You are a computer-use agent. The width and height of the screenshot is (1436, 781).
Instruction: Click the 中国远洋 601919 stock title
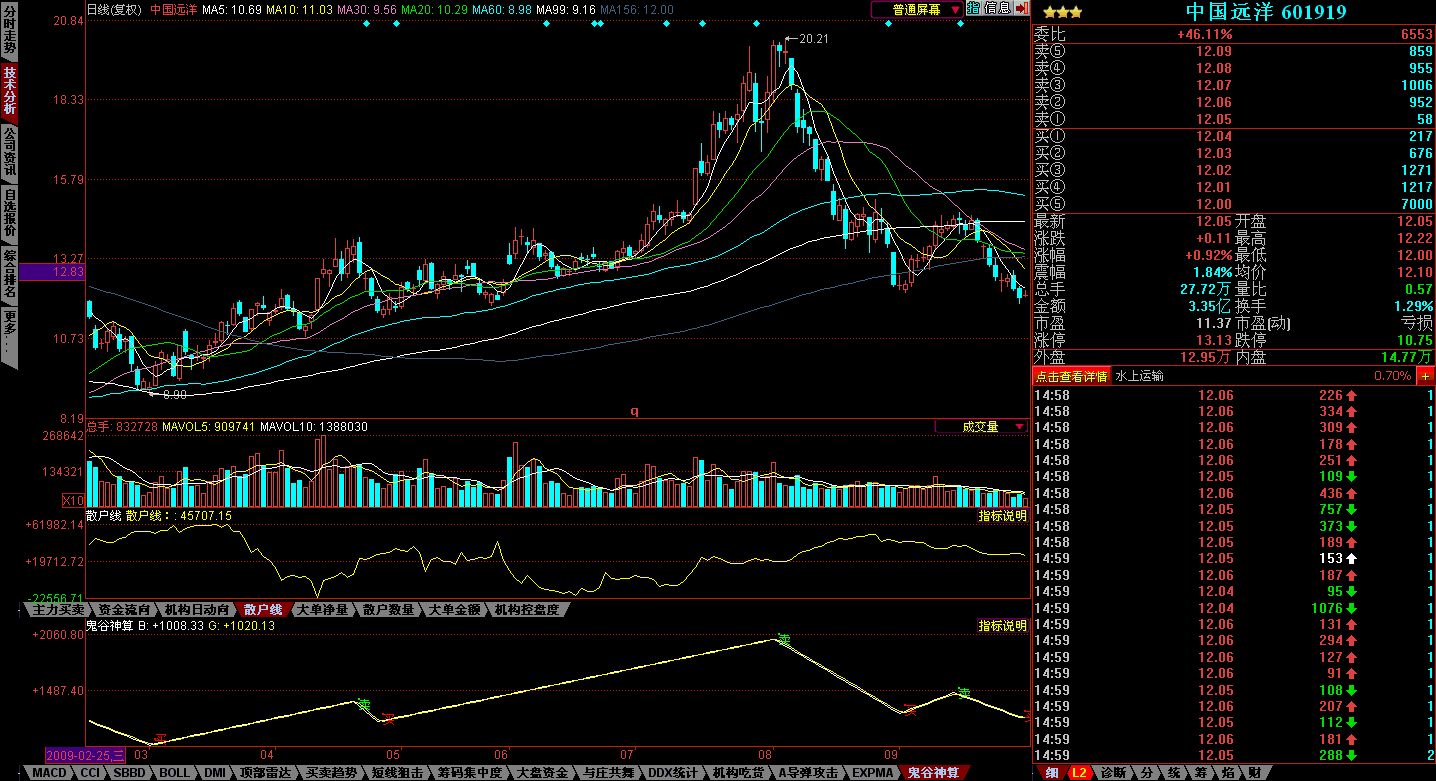click(1266, 12)
